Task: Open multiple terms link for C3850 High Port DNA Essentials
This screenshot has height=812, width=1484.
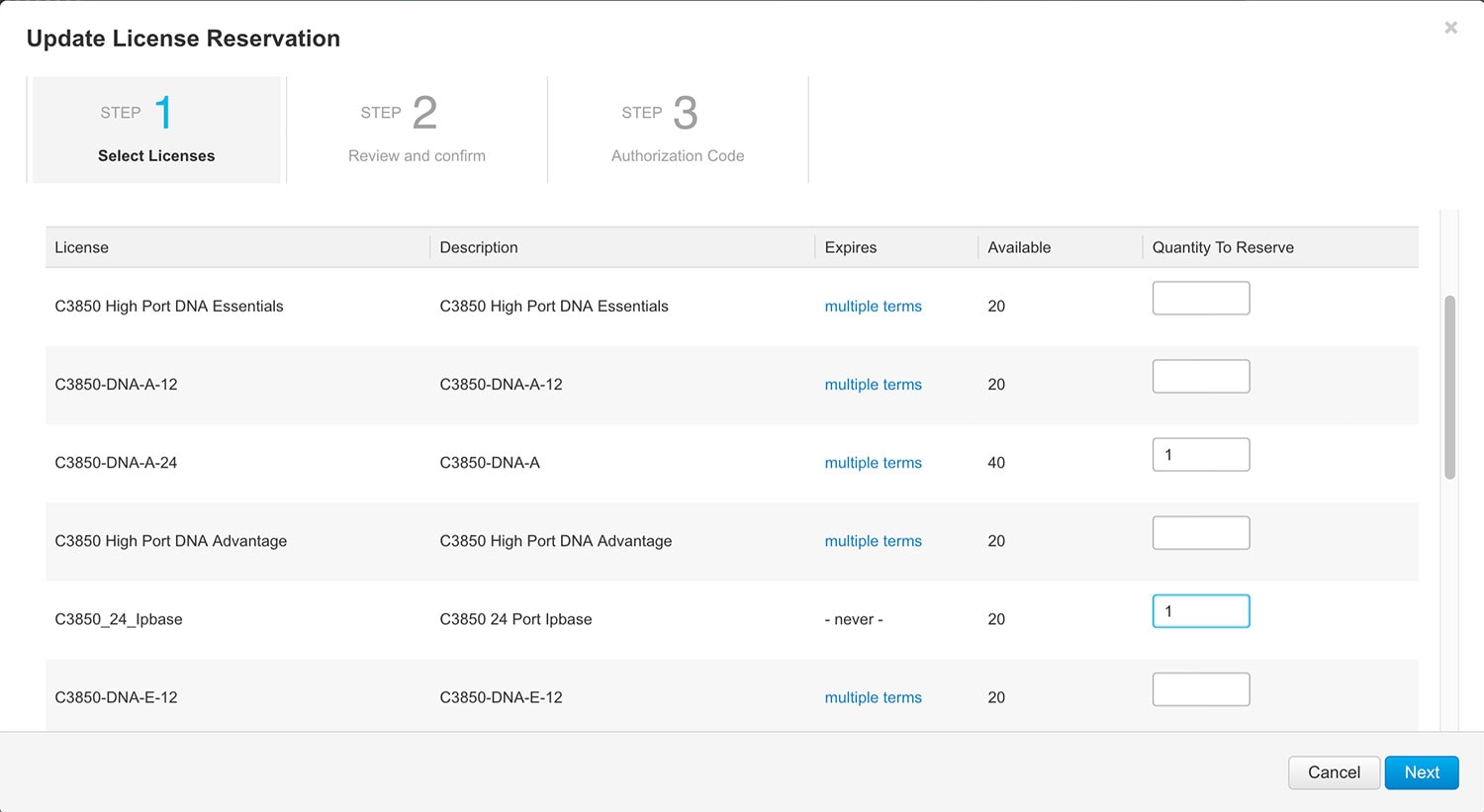Action: click(x=873, y=307)
